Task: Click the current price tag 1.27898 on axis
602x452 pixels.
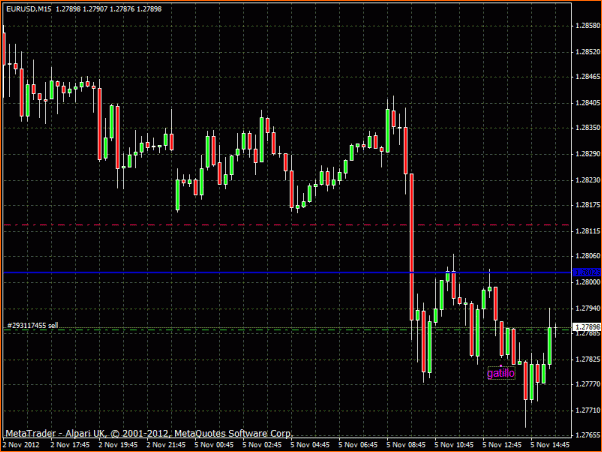Action: (587, 327)
